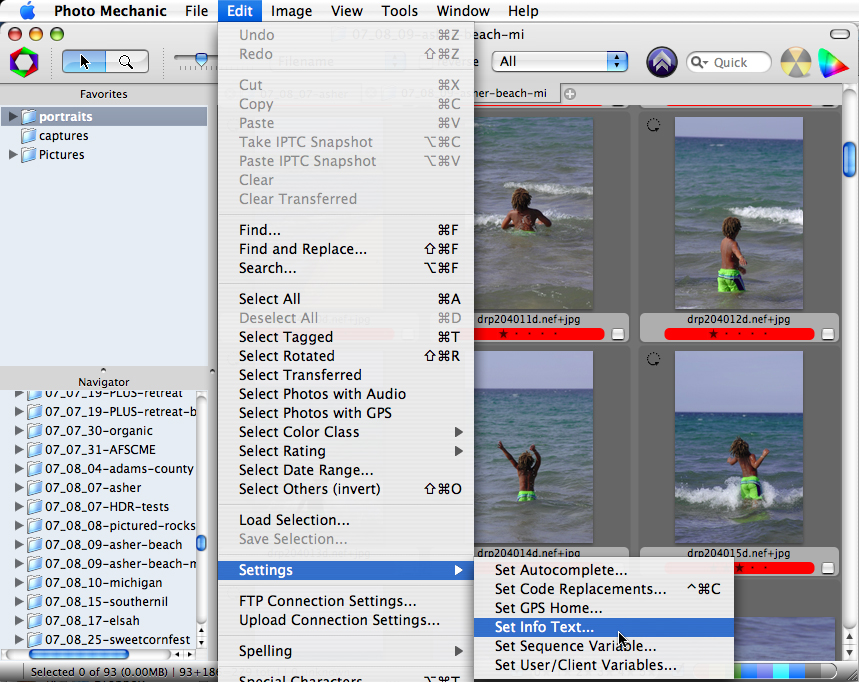Tag checkbox for drp204012d.nef+jpg
The height and width of the screenshot is (682, 859).
pos(828,334)
